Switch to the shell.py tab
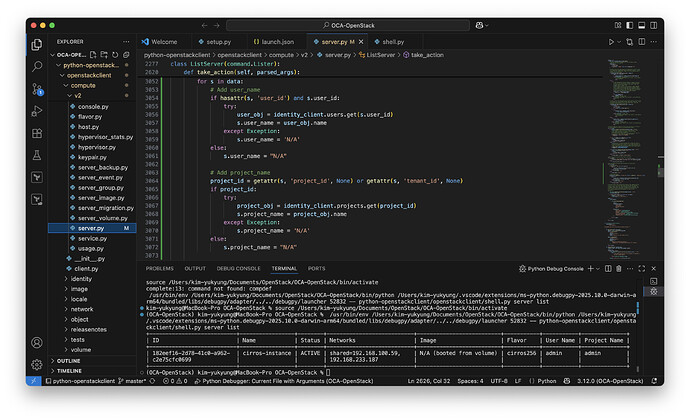690x420 pixels. [393, 42]
